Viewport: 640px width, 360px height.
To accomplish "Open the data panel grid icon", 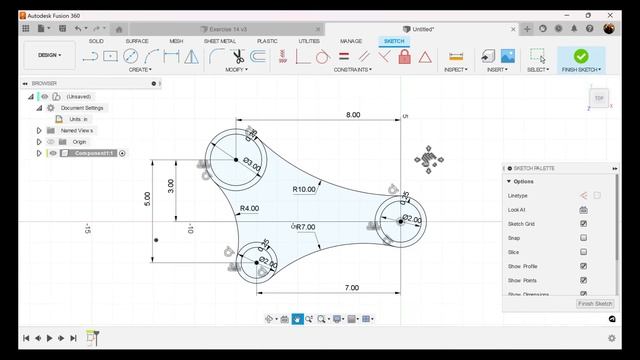I will click(x=26, y=29).
